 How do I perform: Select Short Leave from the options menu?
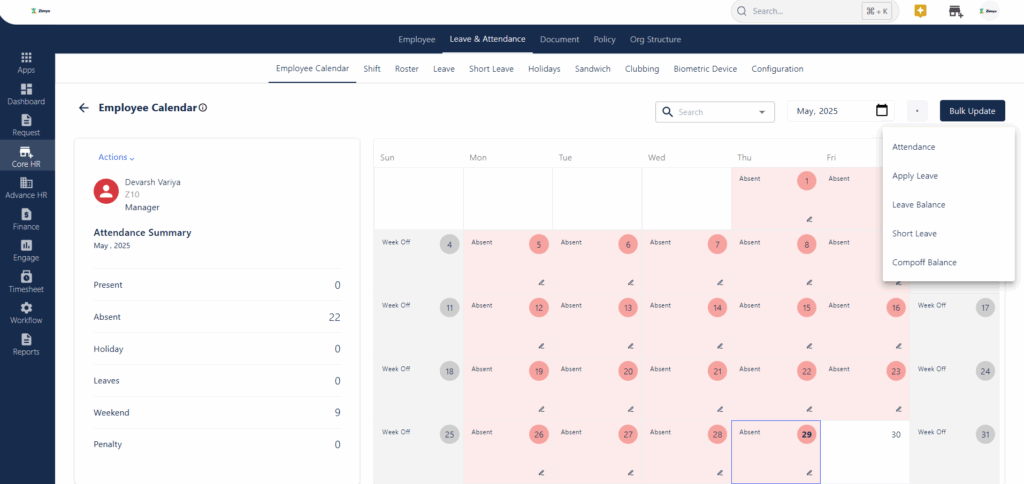[x=948, y=233]
